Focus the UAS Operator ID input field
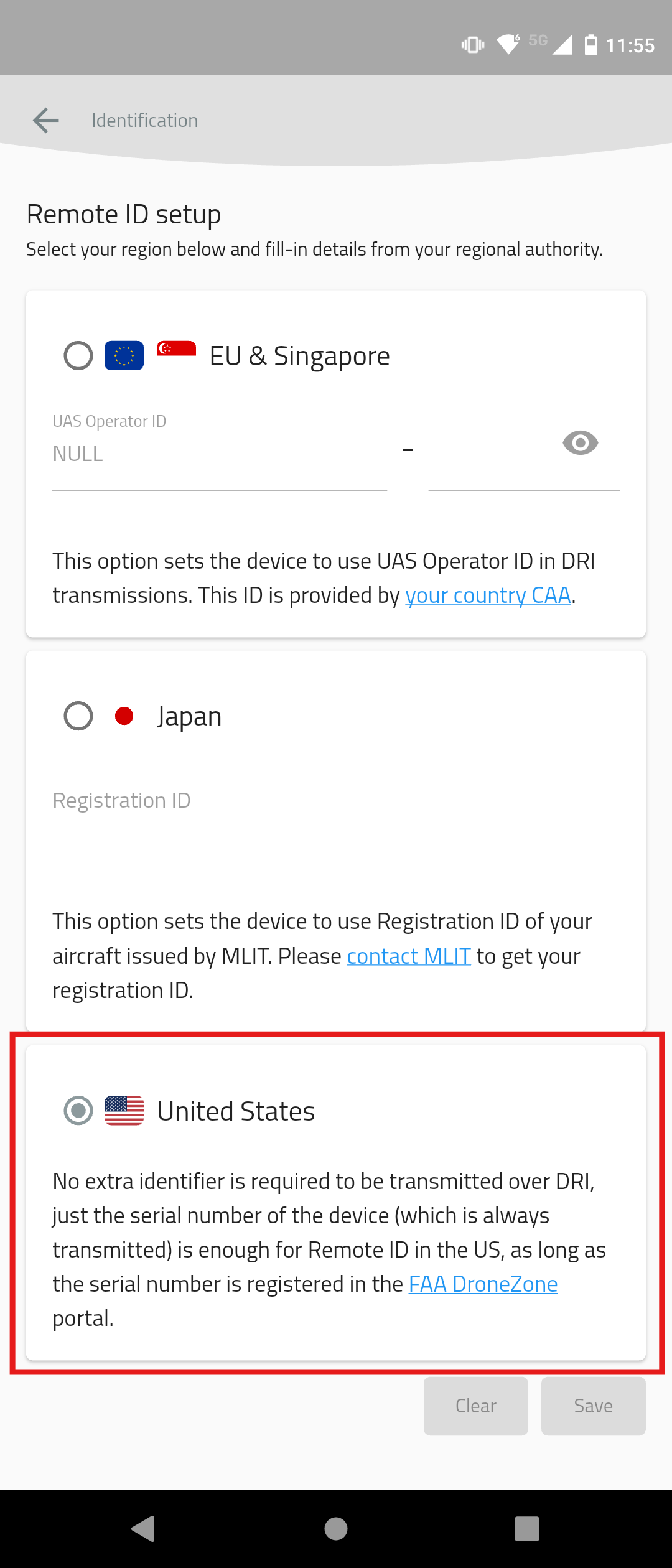 [x=219, y=455]
